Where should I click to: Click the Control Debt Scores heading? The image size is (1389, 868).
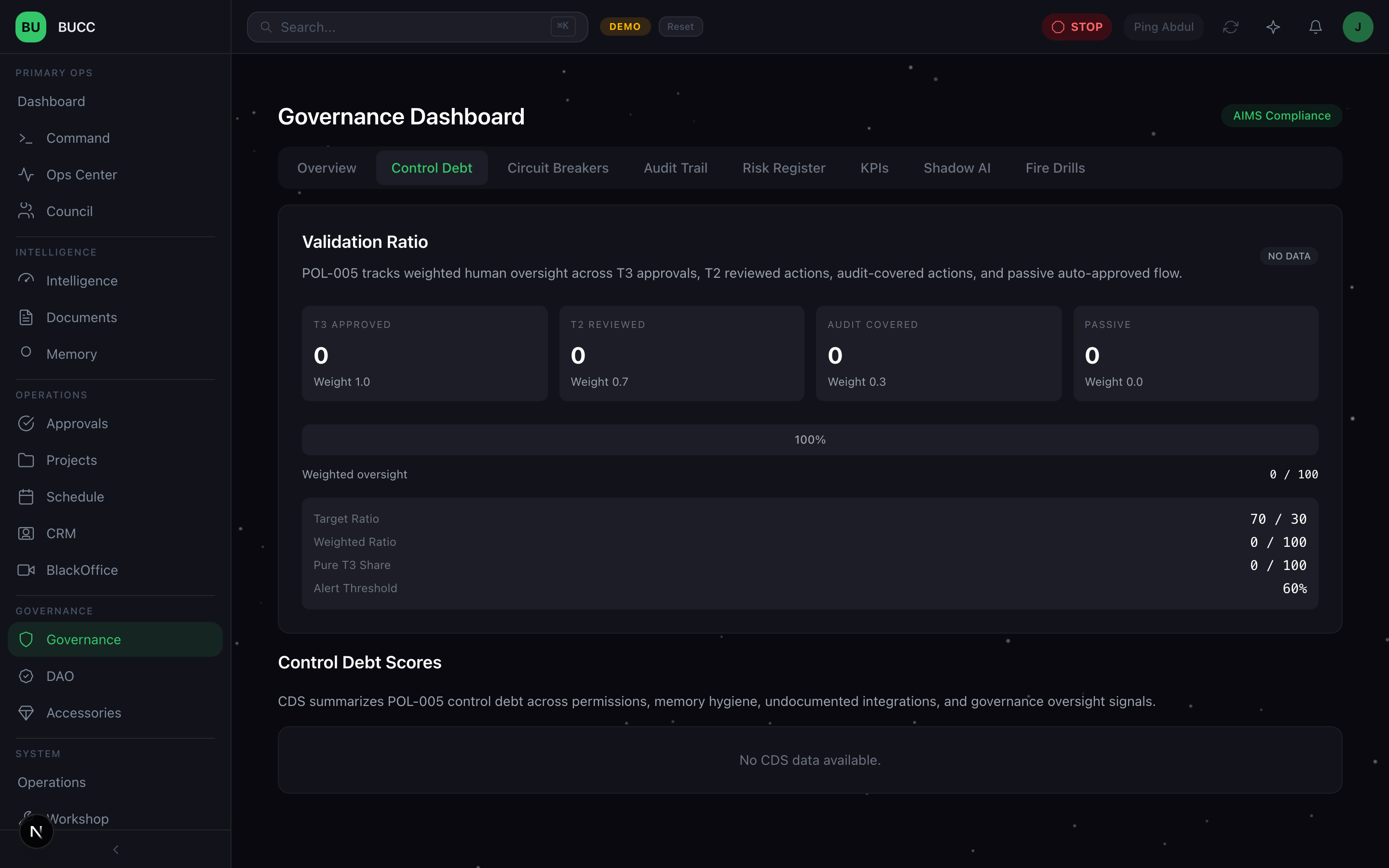click(x=360, y=663)
